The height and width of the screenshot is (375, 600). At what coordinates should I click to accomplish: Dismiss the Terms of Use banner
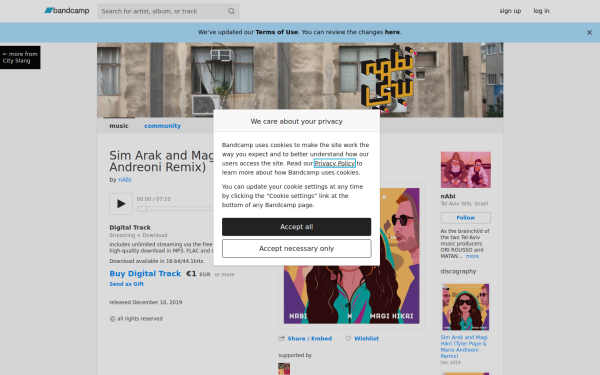click(x=589, y=33)
